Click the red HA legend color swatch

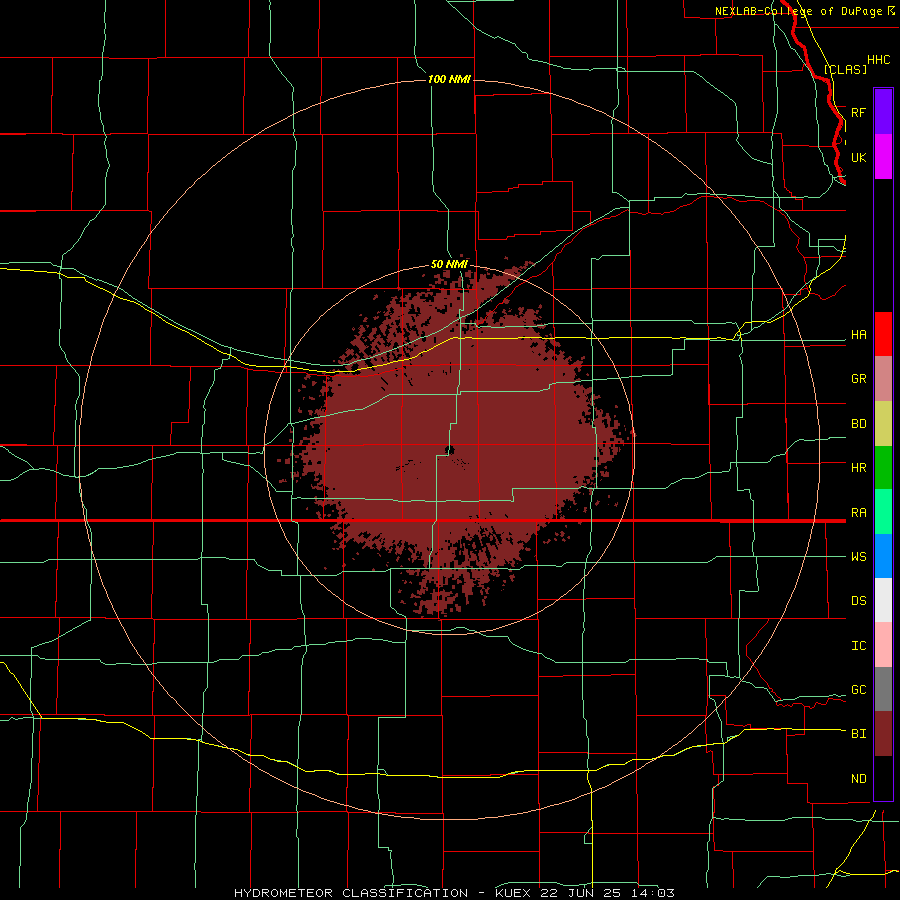tap(883, 334)
